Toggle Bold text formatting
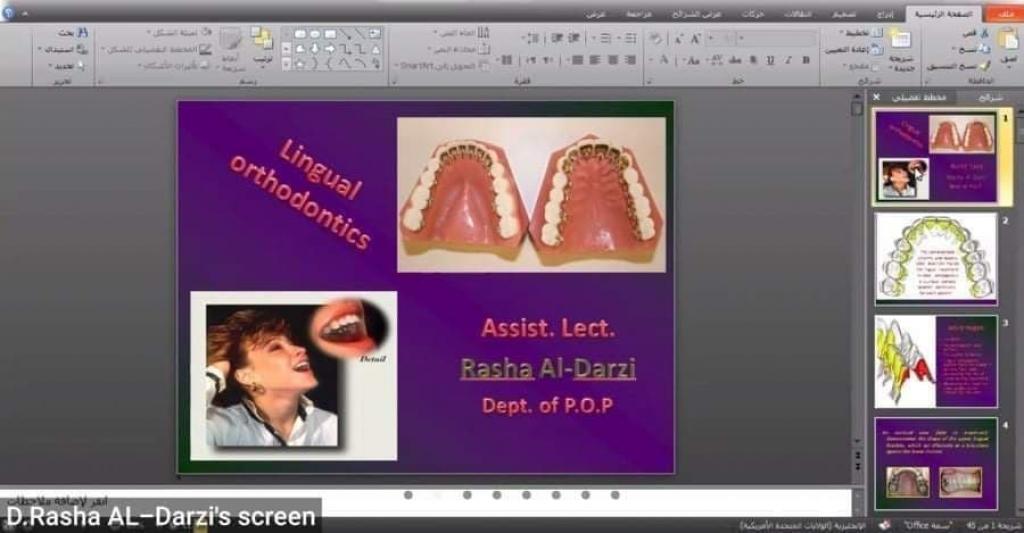 pyautogui.click(x=806, y=60)
